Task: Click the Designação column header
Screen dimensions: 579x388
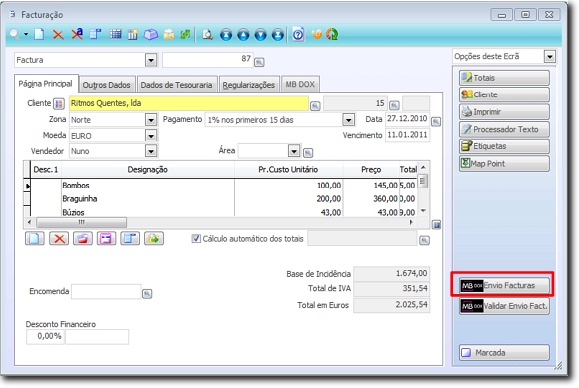Action: [148, 170]
